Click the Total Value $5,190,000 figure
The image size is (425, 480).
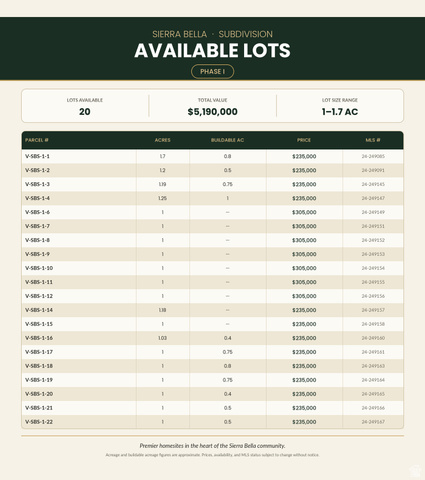[213, 112]
